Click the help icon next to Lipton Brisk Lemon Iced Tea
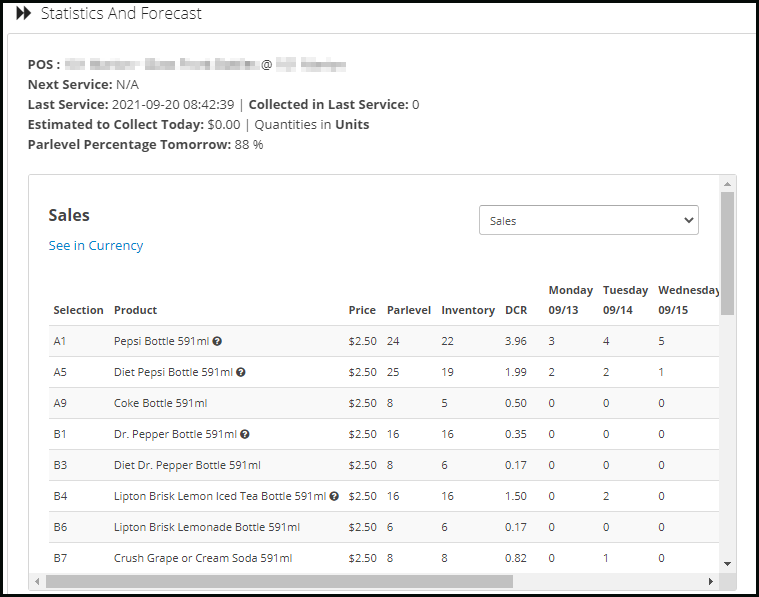 coord(334,496)
